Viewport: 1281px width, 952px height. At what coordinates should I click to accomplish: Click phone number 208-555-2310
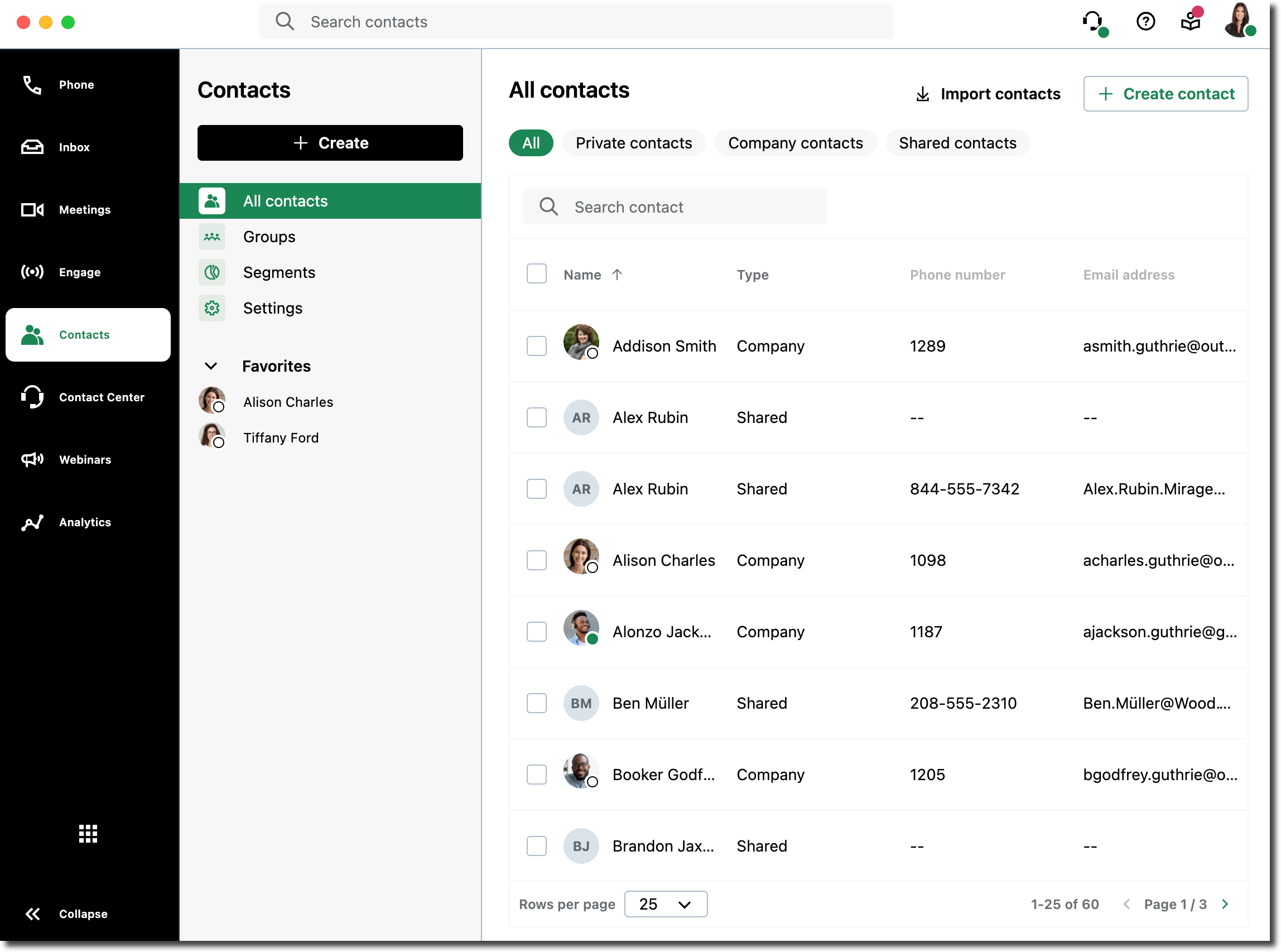point(964,704)
